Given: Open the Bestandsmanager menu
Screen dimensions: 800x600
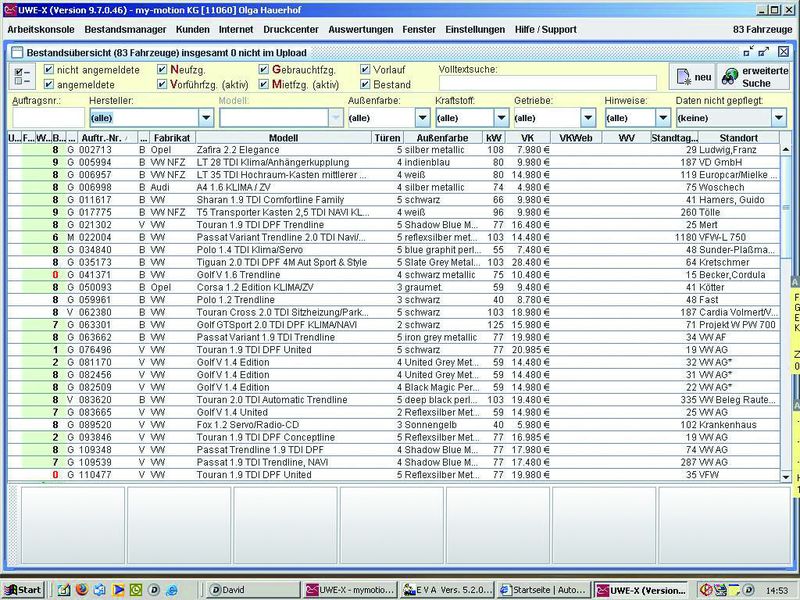Looking at the screenshot, I should click(x=126, y=30).
